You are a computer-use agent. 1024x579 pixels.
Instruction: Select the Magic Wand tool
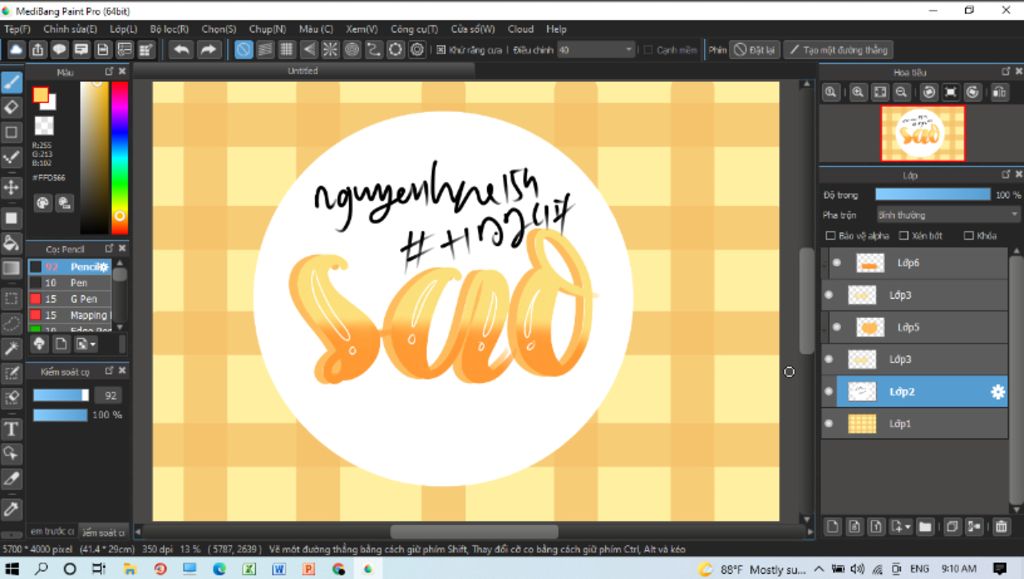click(12, 349)
